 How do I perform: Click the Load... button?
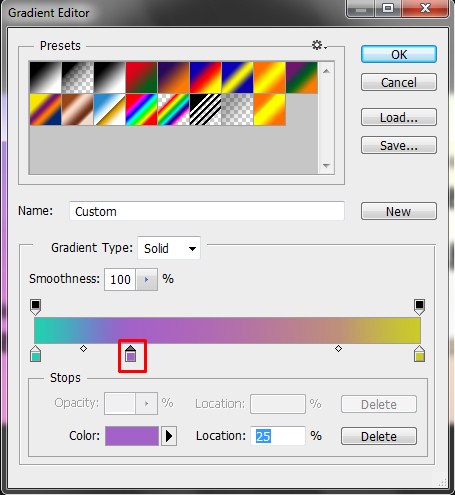pyautogui.click(x=399, y=117)
